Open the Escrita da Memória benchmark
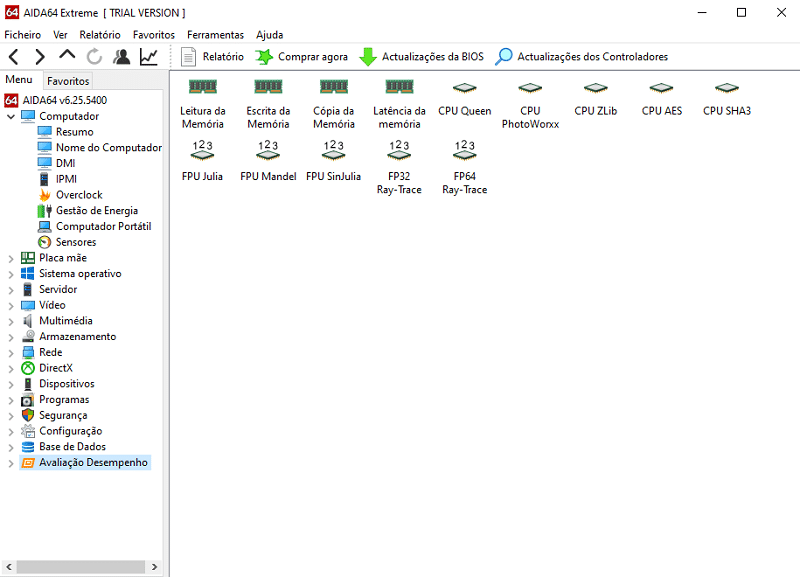 268,105
